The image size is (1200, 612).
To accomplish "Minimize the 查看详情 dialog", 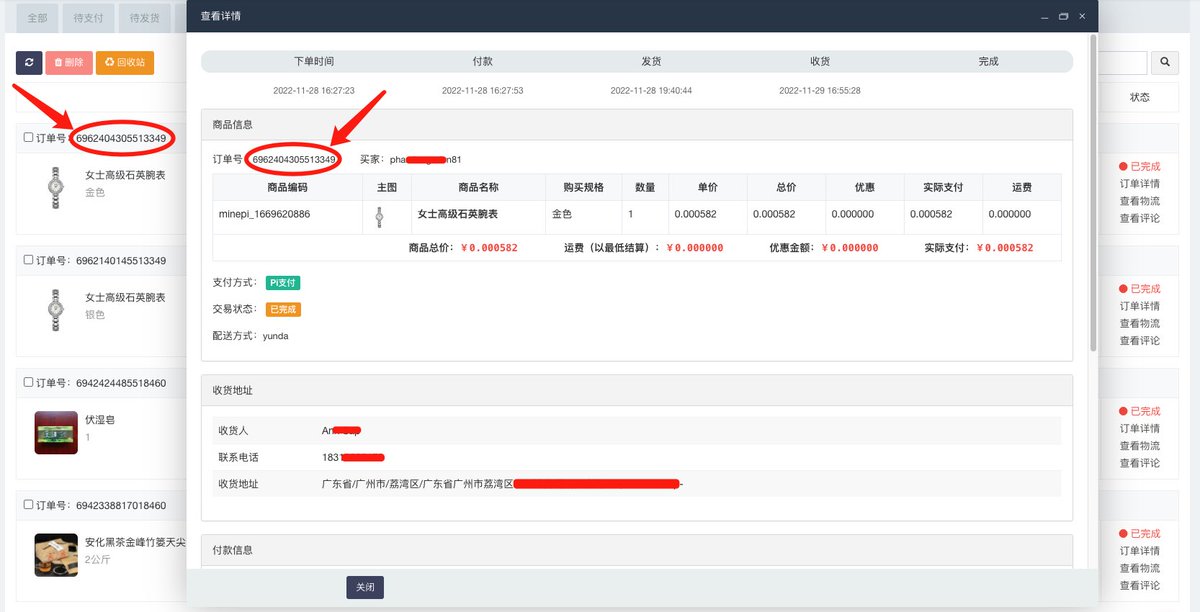I will (x=1044, y=16).
